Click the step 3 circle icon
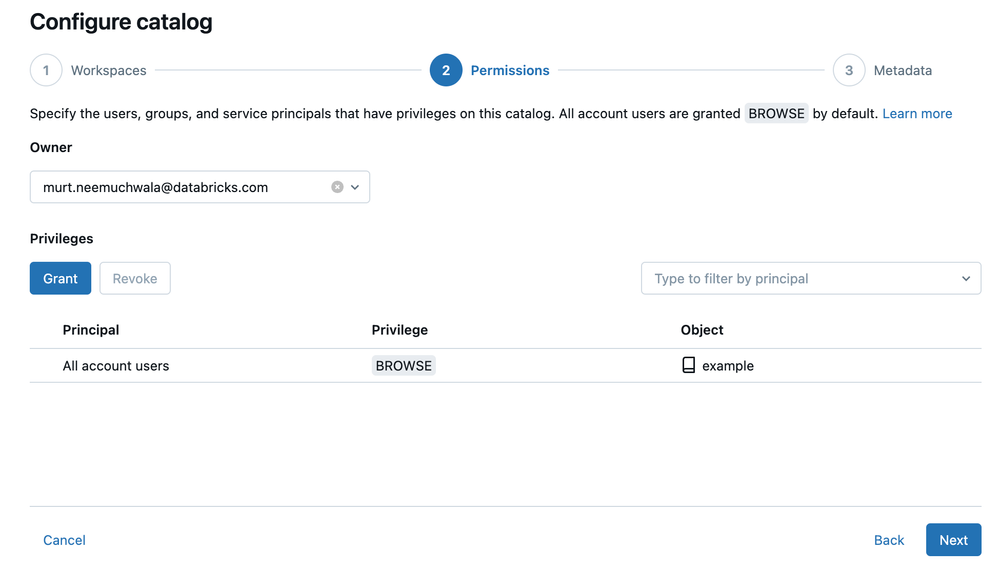Image resolution: width=999 pixels, height=581 pixels. [x=849, y=71]
